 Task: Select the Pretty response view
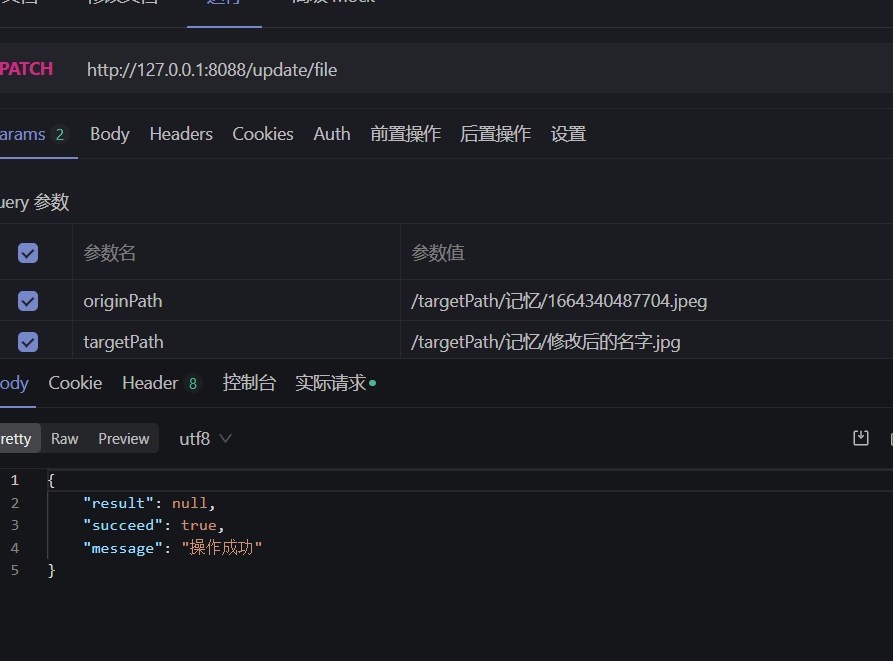(x=18, y=438)
